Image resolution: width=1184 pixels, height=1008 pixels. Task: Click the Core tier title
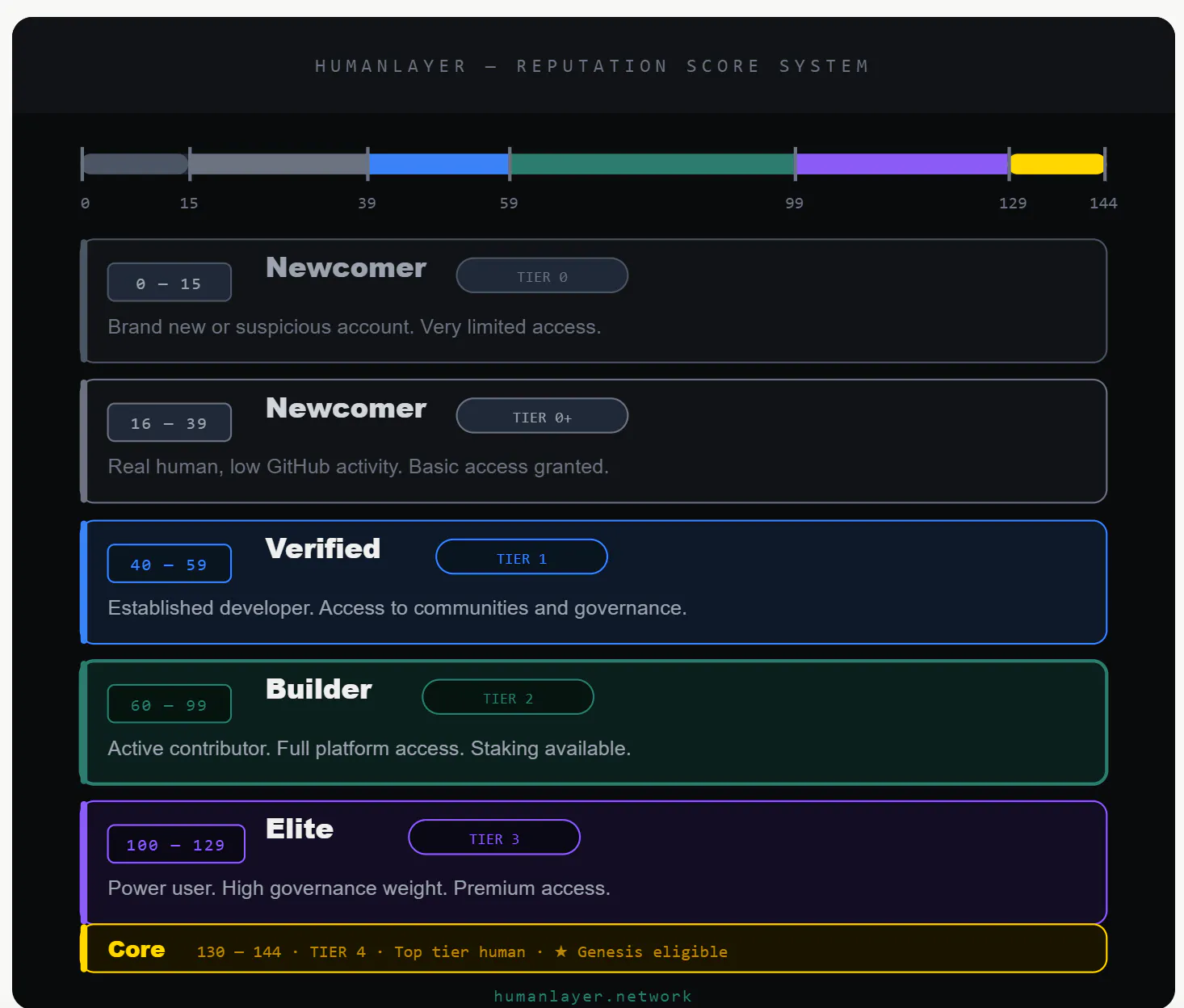(x=136, y=950)
